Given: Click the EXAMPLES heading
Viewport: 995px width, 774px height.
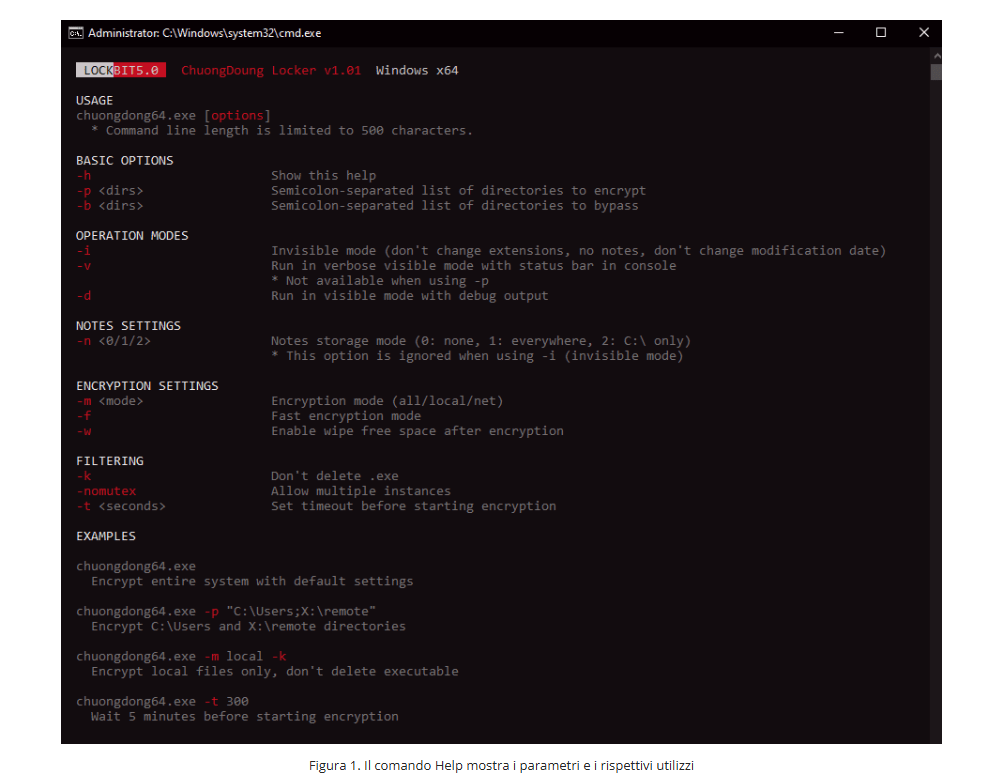Looking at the screenshot, I should [106, 537].
